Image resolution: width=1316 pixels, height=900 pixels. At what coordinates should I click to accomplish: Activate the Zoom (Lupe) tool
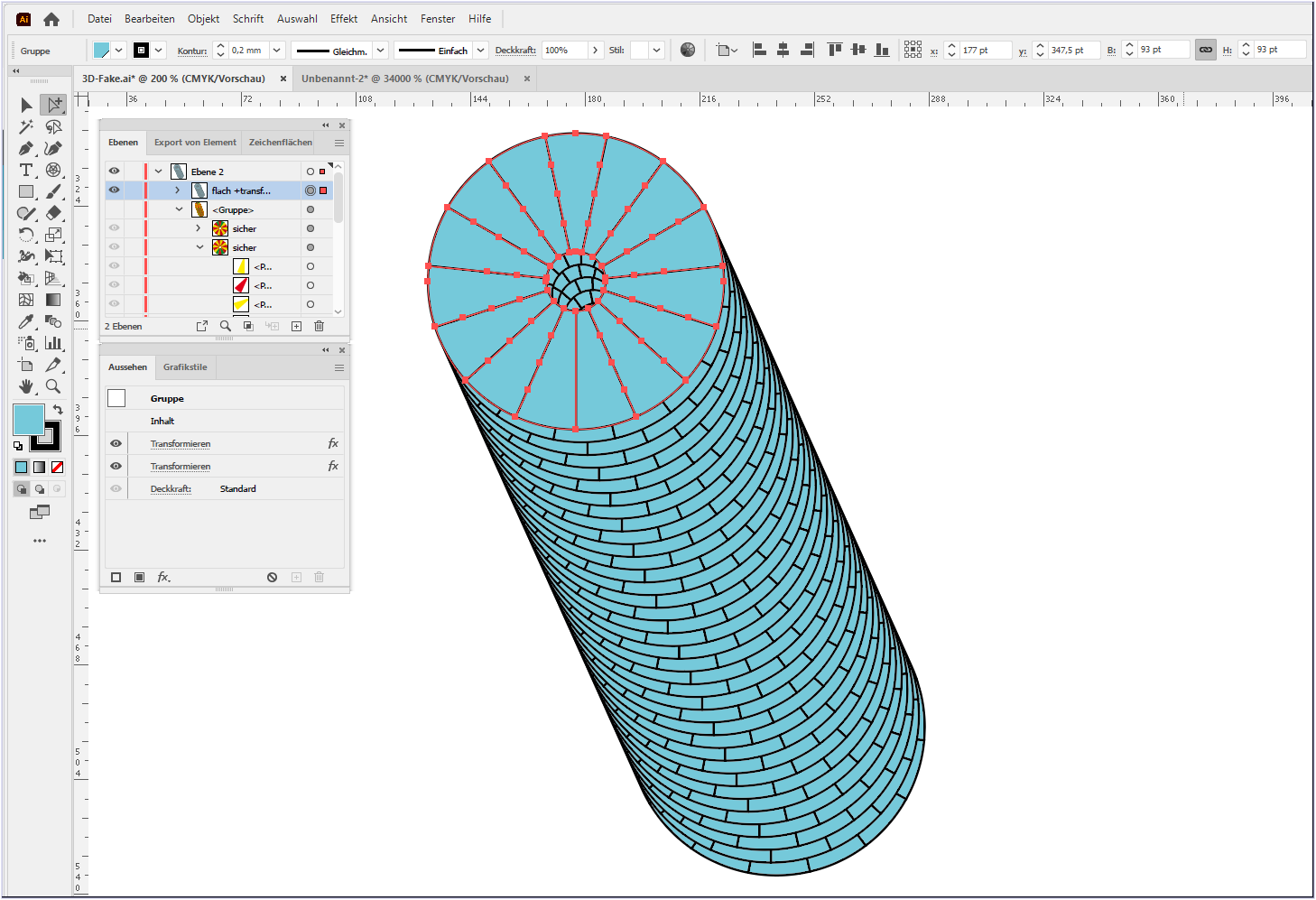pos(52,385)
